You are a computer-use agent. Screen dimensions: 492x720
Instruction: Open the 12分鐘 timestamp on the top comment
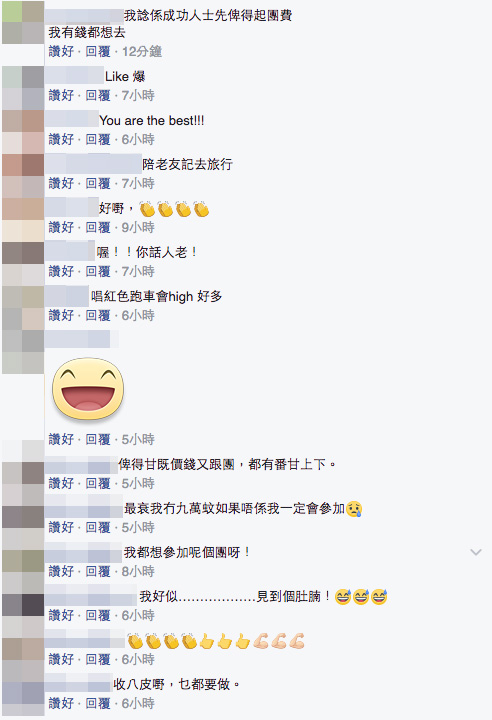pyautogui.click(x=142, y=51)
